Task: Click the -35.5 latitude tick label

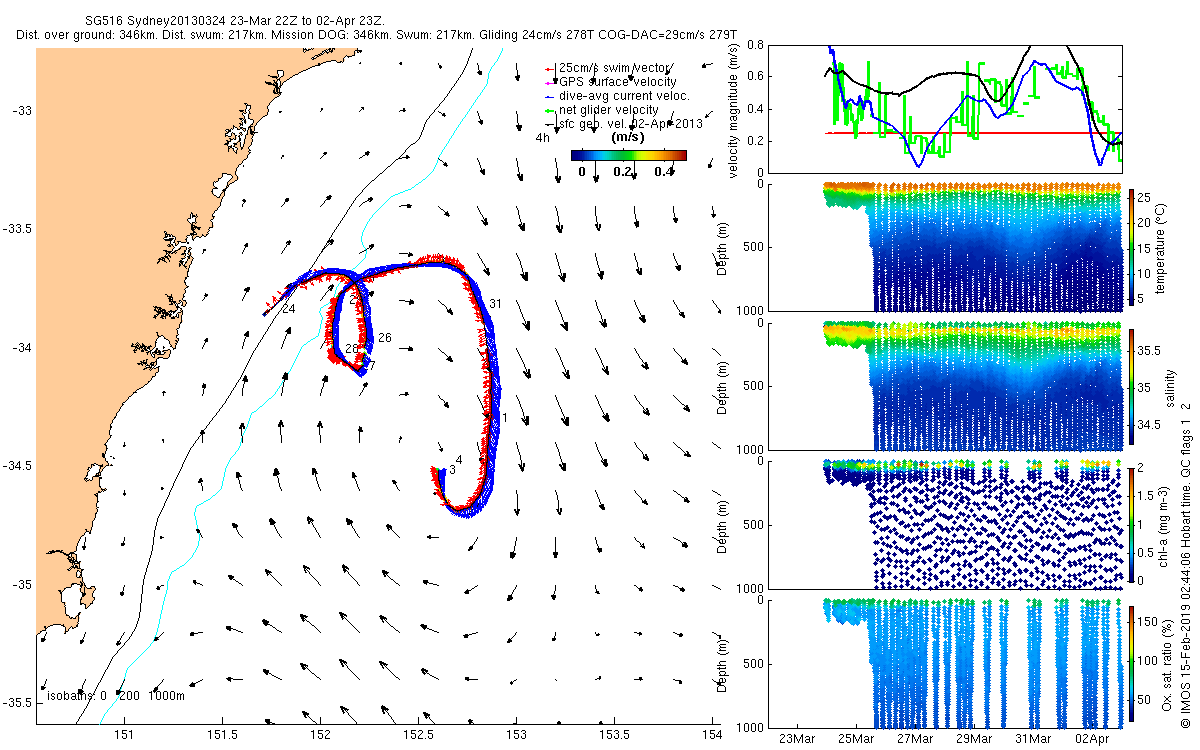Action: (x=18, y=703)
